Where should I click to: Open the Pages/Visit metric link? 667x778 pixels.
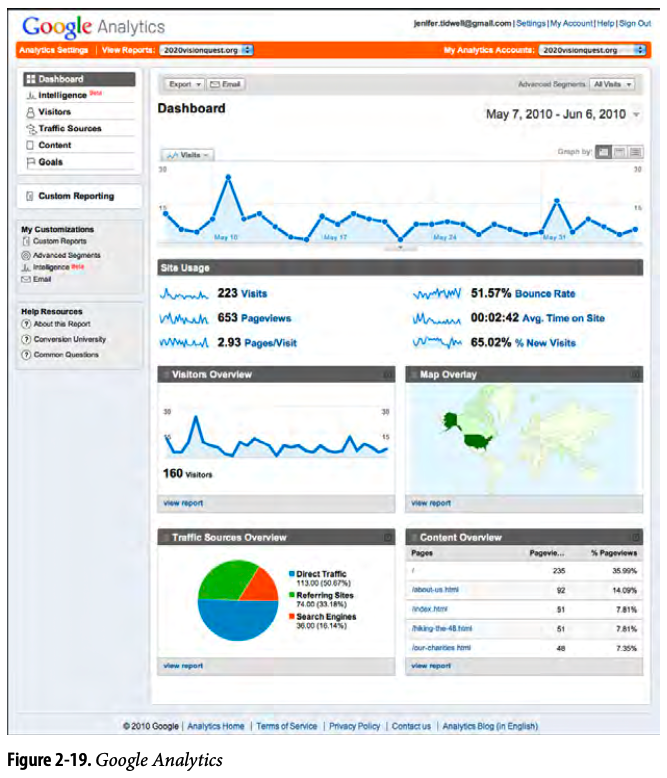[x=270, y=343]
